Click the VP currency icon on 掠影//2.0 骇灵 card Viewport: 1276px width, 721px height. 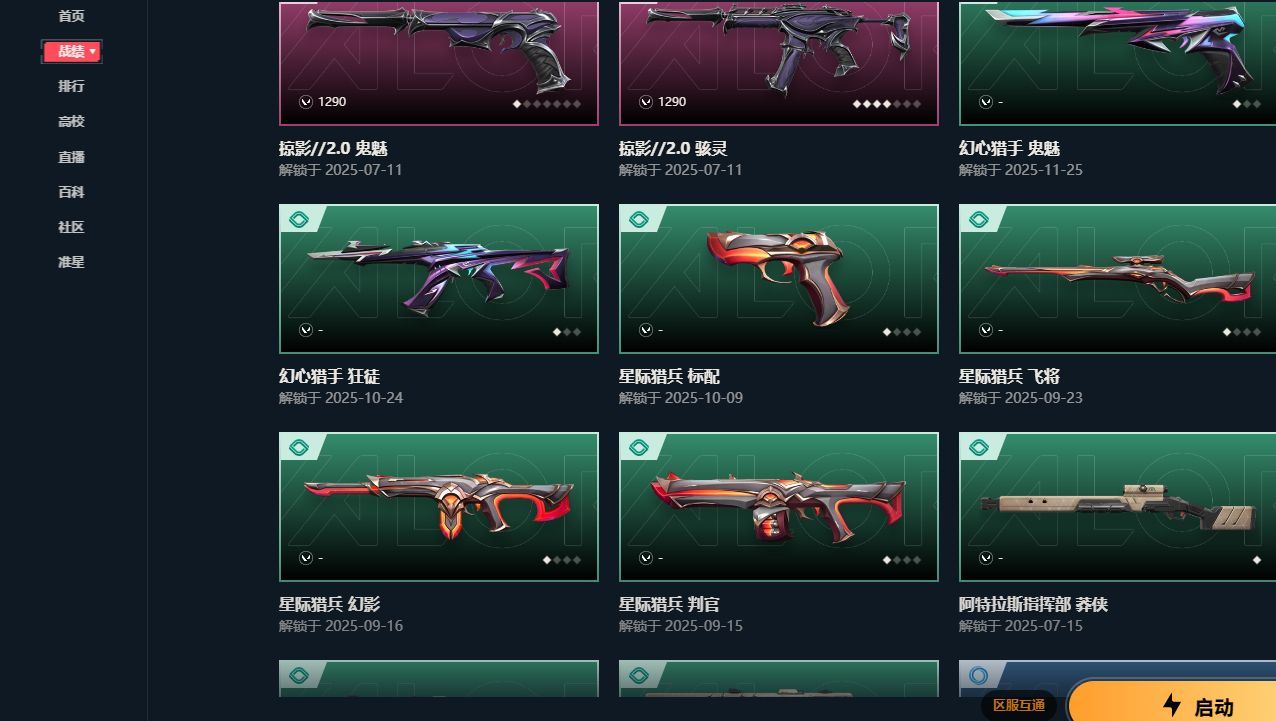click(x=646, y=102)
